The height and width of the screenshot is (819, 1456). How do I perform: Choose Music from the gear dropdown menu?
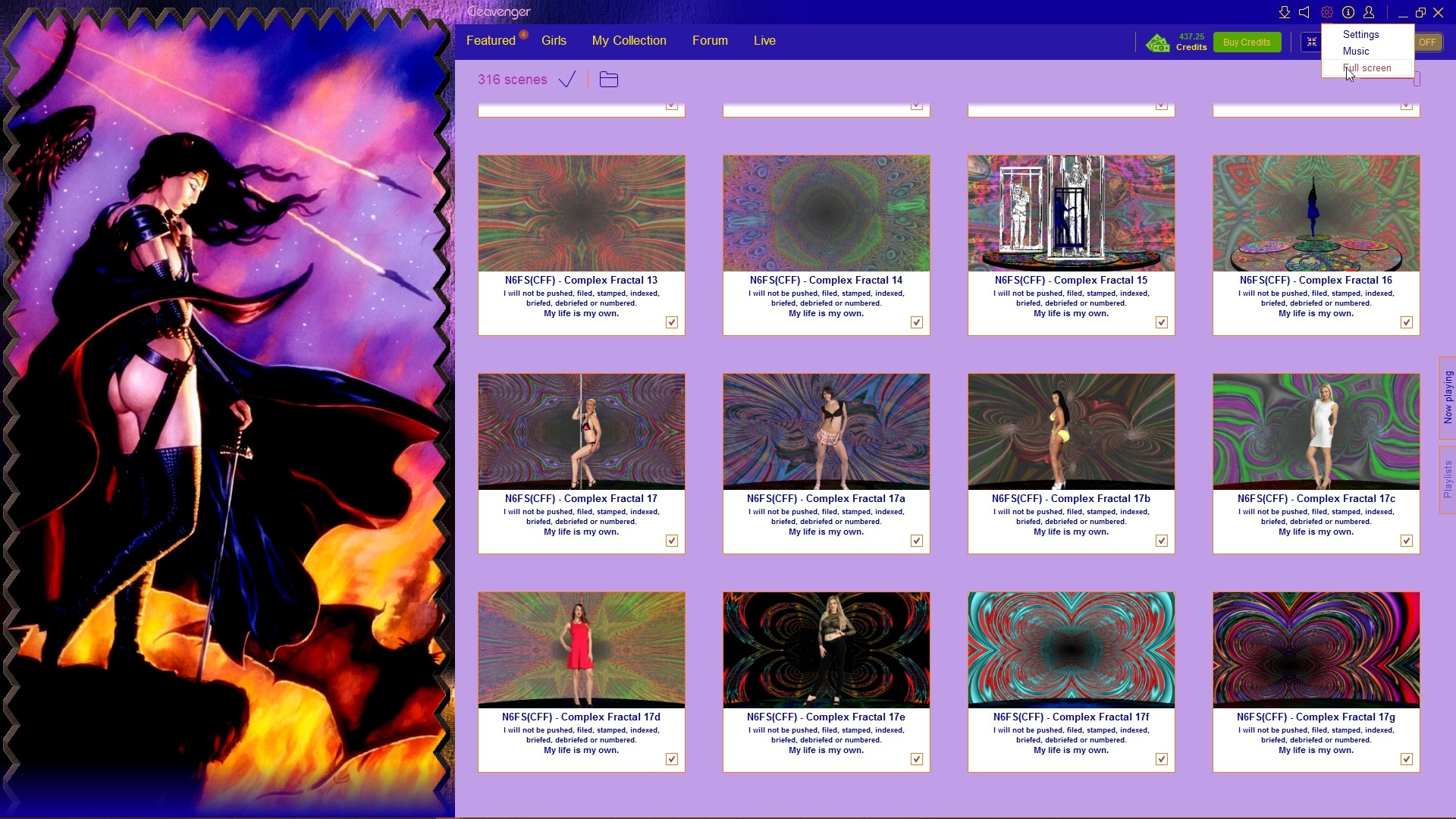coord(1367,51)
